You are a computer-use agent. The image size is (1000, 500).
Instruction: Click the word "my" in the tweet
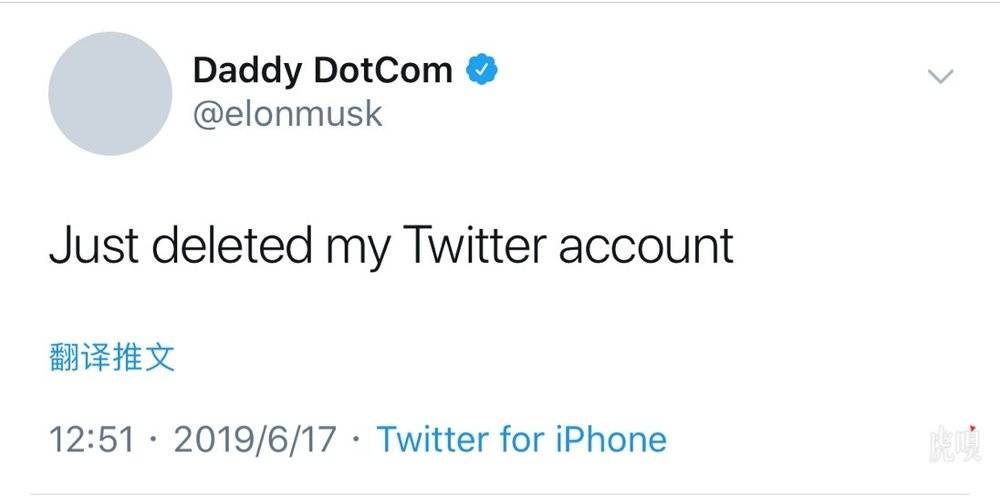[x=358, y=251]
